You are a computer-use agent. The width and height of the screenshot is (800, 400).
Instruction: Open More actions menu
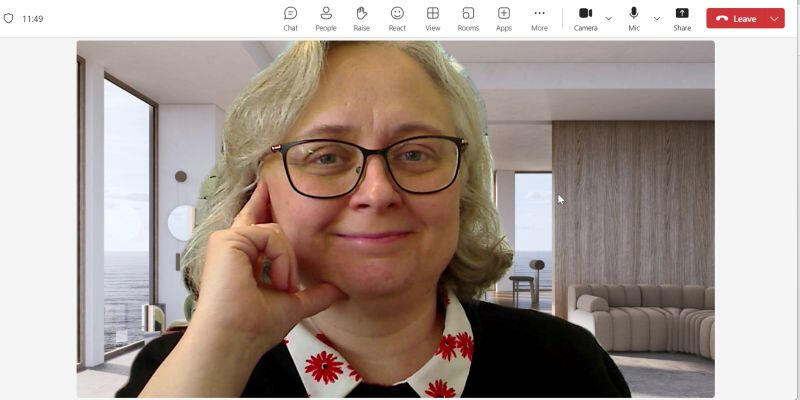[x=539, y=19]
